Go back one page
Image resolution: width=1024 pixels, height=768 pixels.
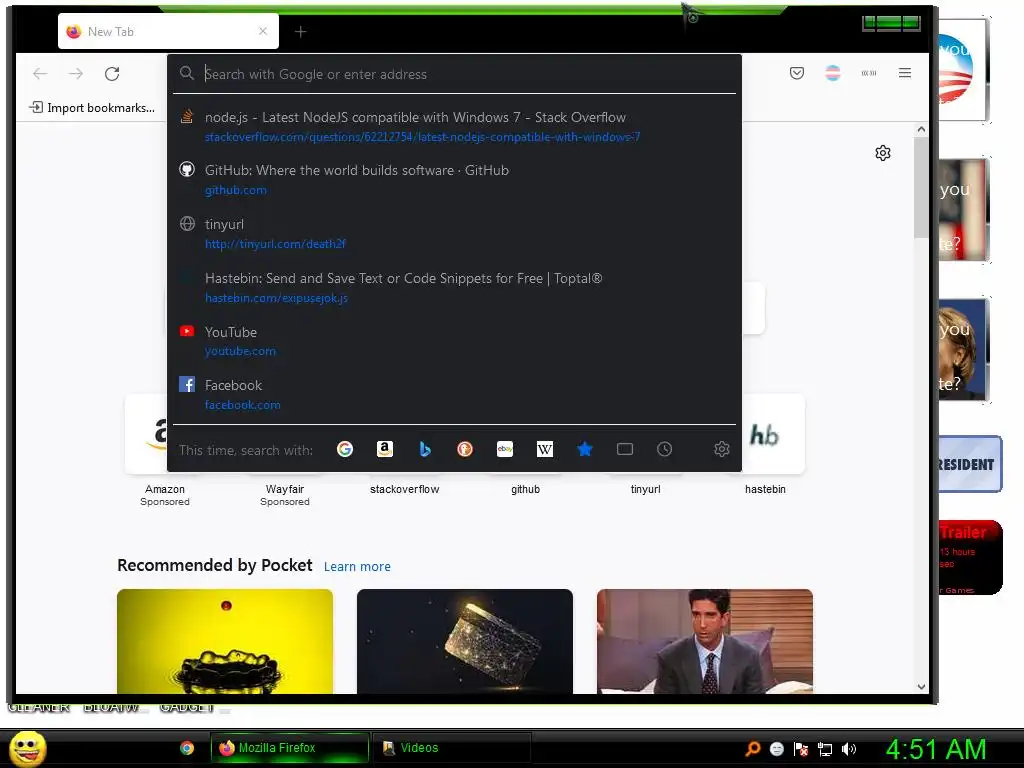tap(40, 74)
